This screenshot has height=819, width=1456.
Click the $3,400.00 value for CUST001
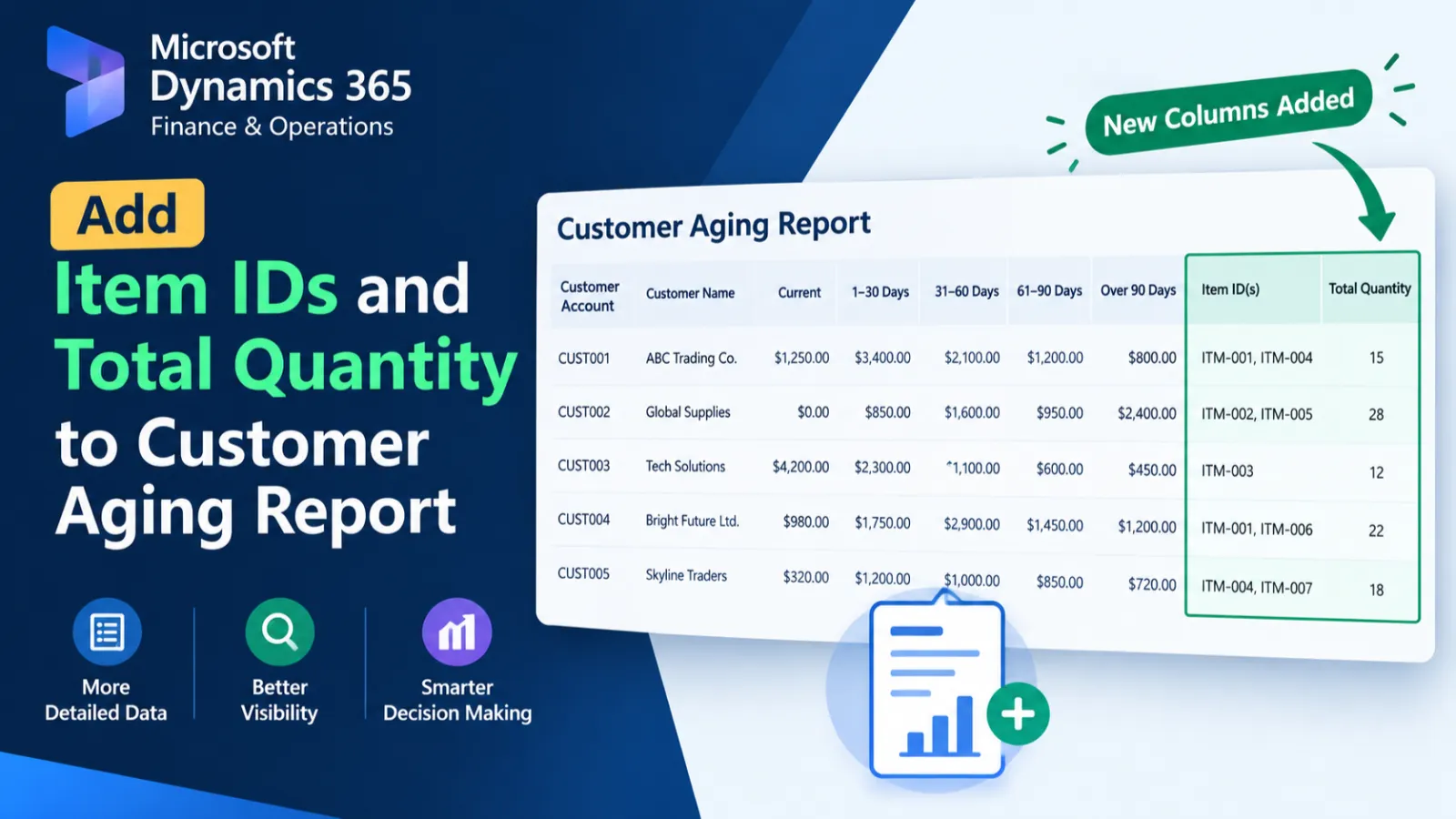(x=883, y=359)
